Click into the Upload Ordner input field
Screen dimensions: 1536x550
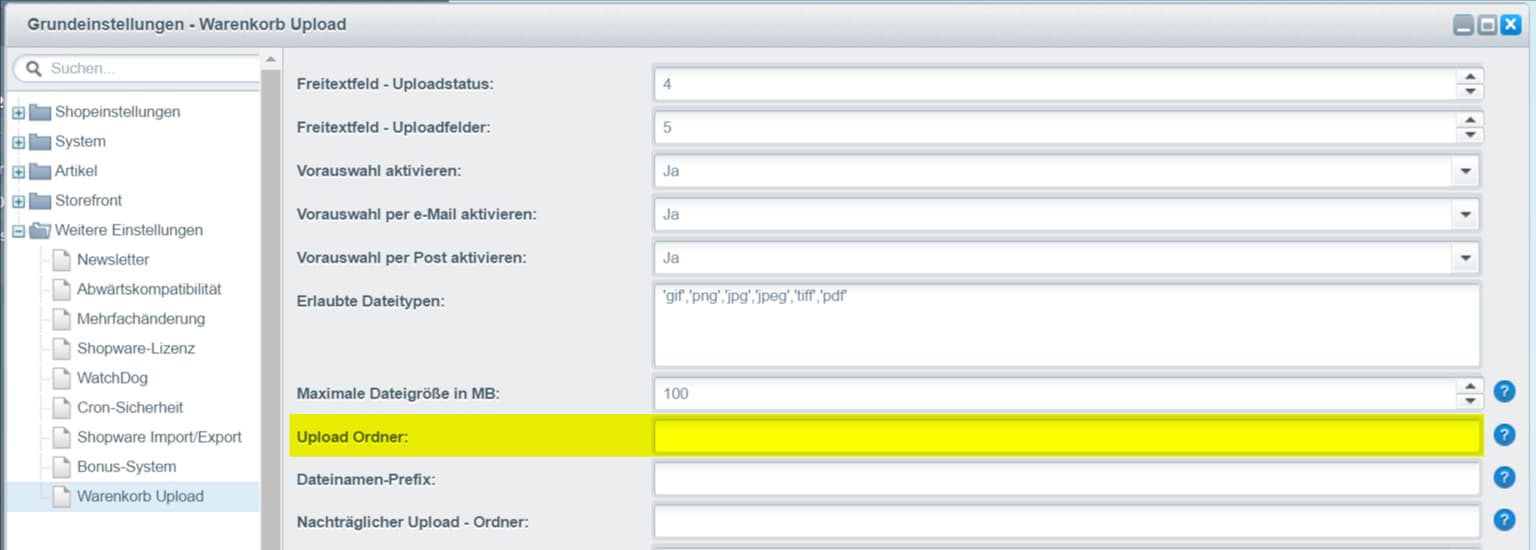[1066, 436]
